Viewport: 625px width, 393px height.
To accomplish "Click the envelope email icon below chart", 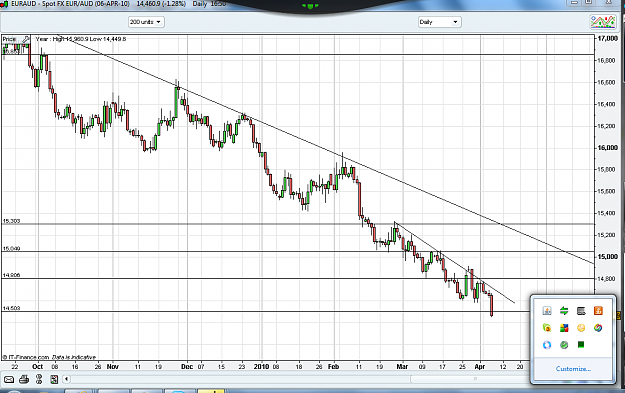I will [8, 379].
